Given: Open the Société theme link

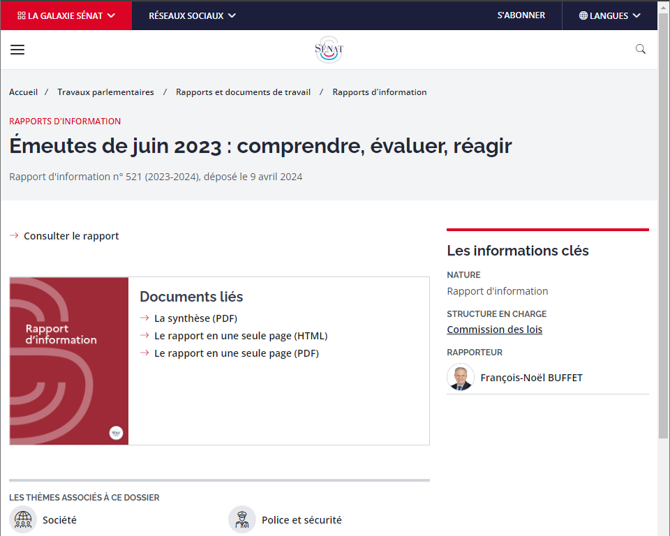Looking at the screenshot, I should (59, 520).
